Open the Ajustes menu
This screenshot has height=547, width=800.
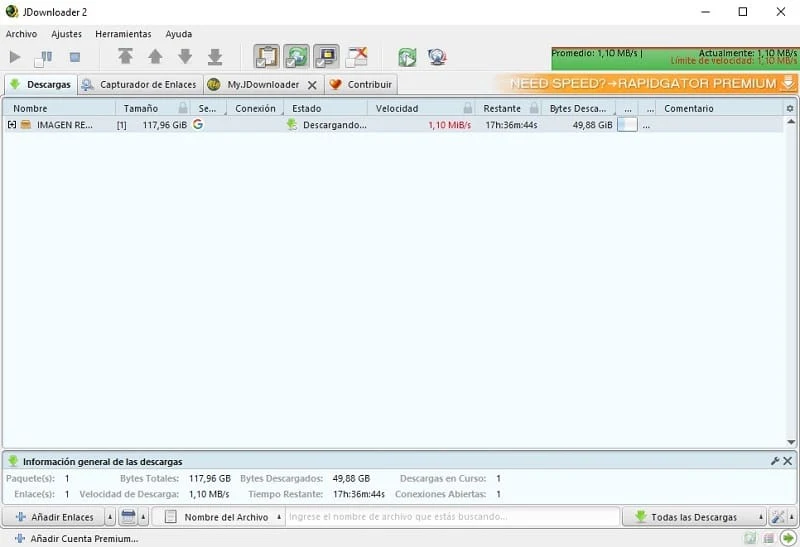click(x=66, y=34)
